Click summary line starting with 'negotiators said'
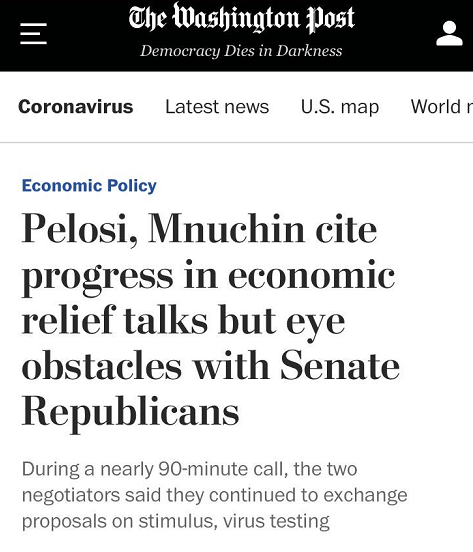This screenshot has height=552, width=473. [x=215, y=495]
